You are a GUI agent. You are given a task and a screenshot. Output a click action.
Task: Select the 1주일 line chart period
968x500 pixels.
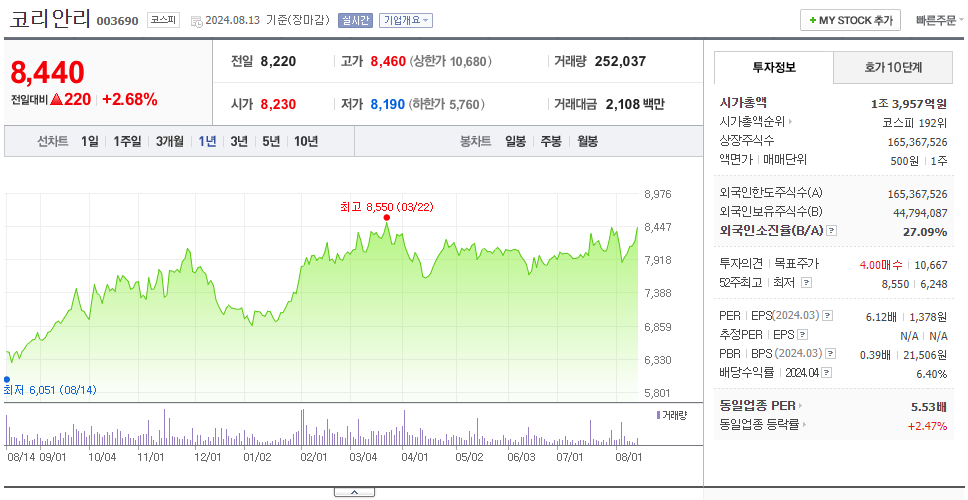click(x=127, y=141)
